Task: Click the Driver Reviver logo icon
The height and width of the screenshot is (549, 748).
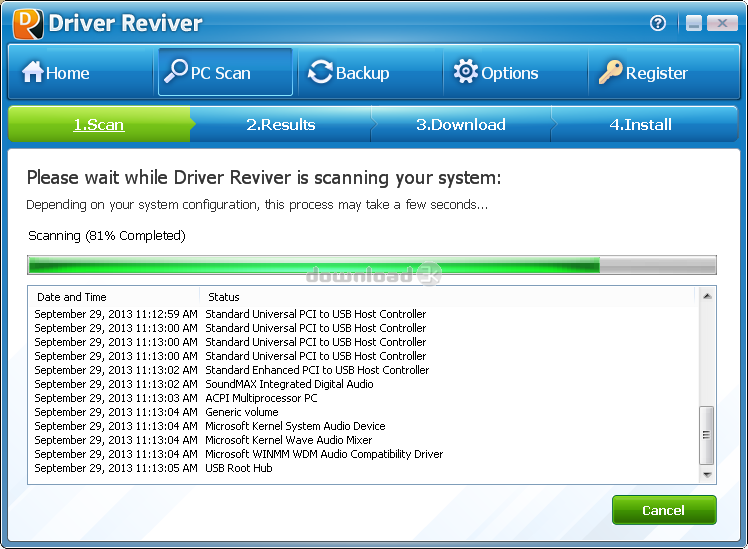Action: pyautogui.click(x=28, y=24)
